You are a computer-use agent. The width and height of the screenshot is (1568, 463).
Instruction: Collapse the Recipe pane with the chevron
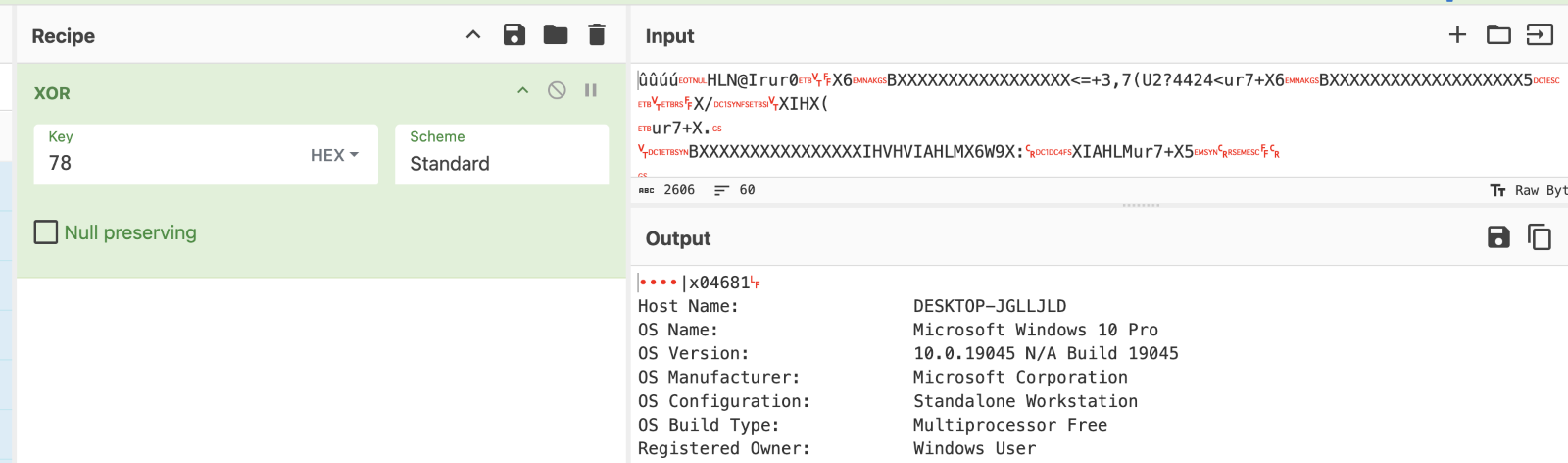coord(473,35)
